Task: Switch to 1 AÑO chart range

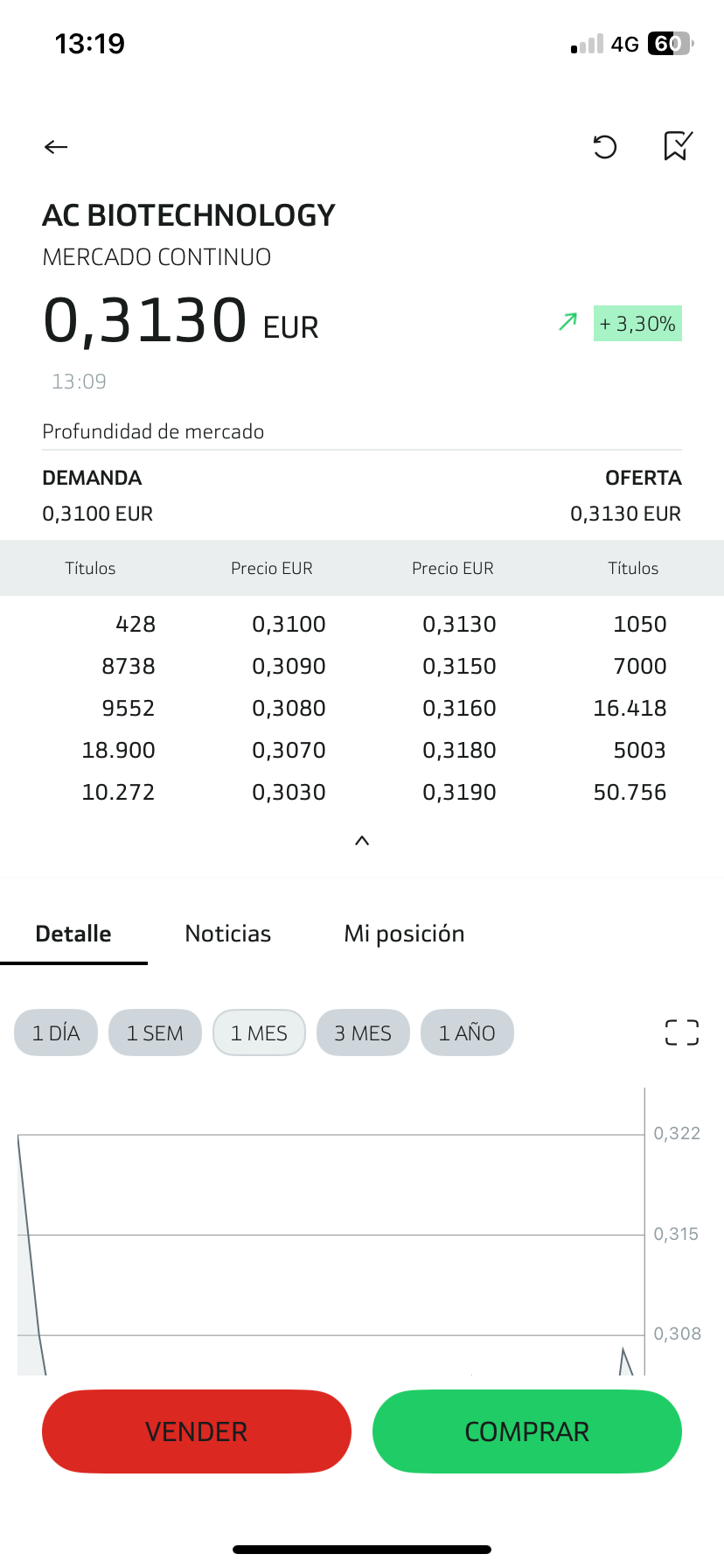Action: coord(467,1033)
